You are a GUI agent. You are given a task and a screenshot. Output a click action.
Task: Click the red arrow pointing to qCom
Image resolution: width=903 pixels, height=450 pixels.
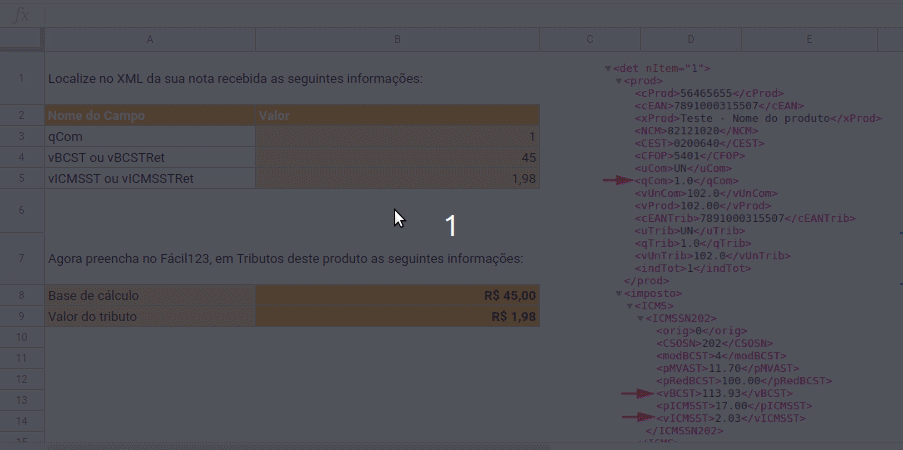coord(618,181)
